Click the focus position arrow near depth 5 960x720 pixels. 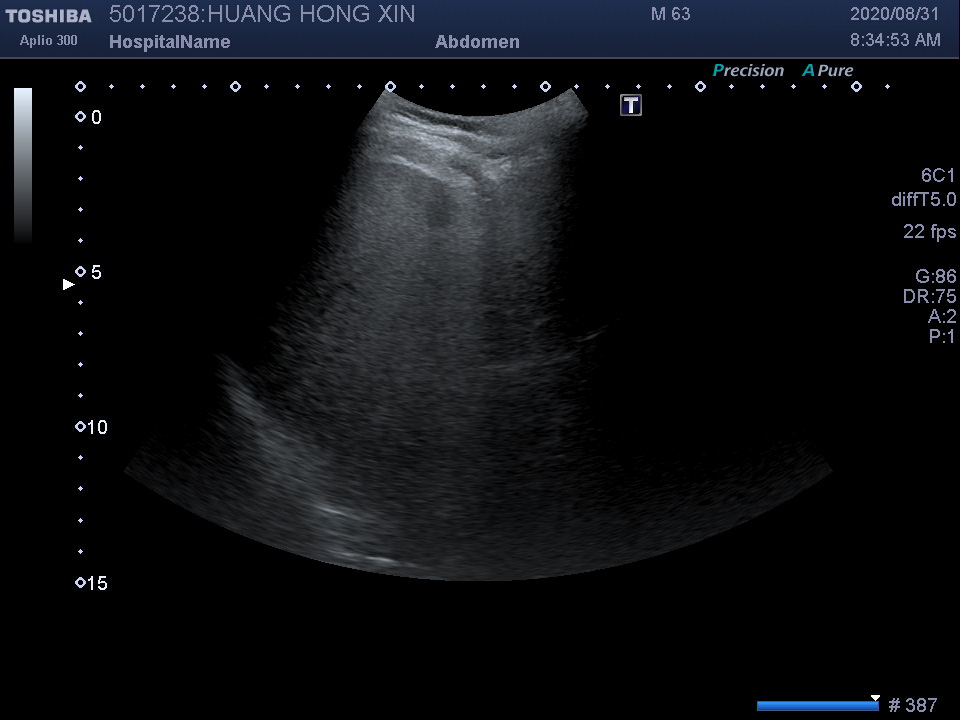69,285
